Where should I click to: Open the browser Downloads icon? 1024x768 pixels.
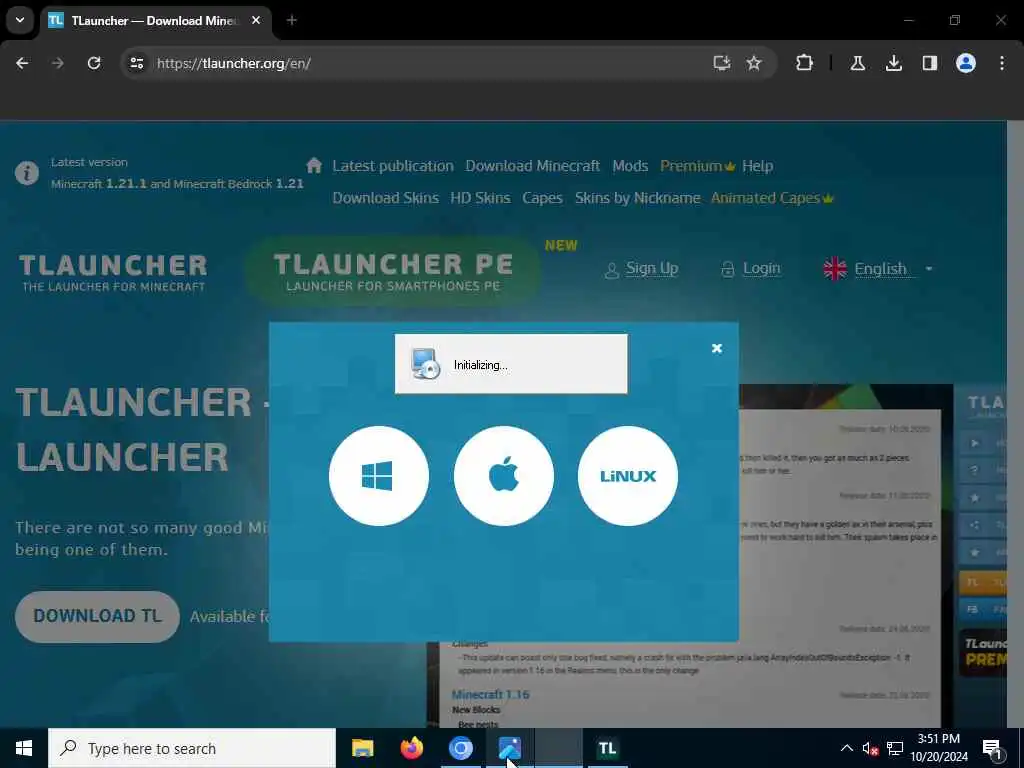tap(893, 63)
